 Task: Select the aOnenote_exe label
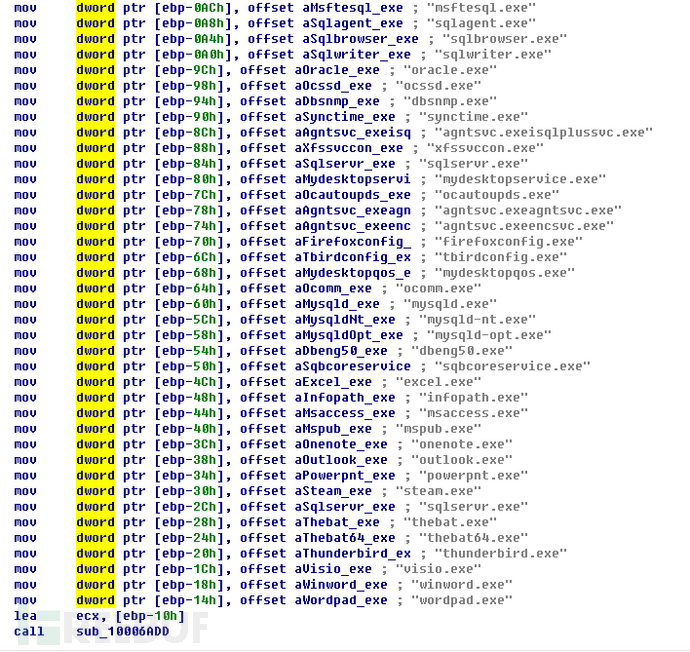click(x=341, y=445)
